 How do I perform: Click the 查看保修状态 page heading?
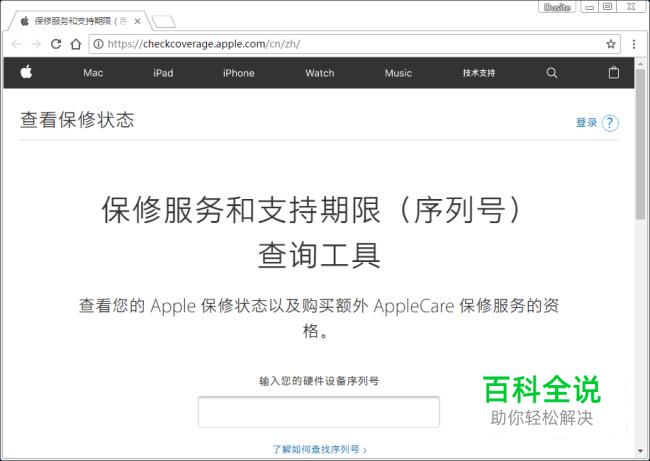77,120
